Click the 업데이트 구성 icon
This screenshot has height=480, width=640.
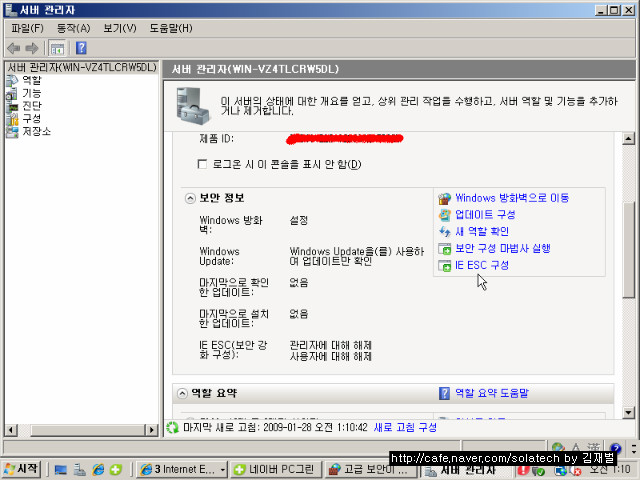click(444, 215)
